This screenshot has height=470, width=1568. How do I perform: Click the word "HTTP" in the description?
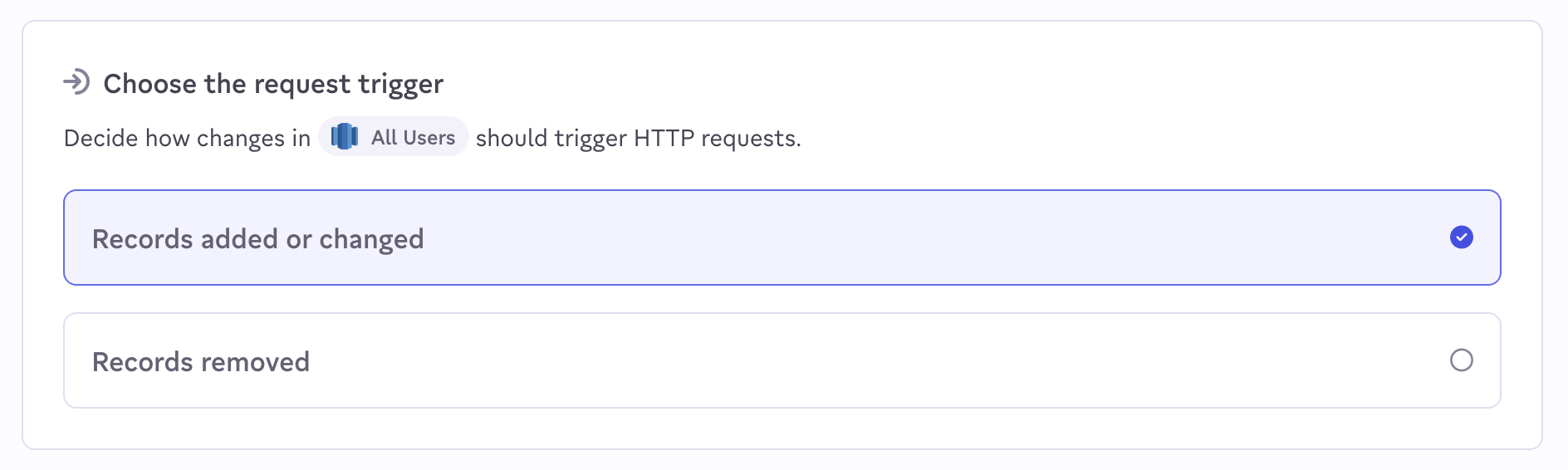point(664,138)
